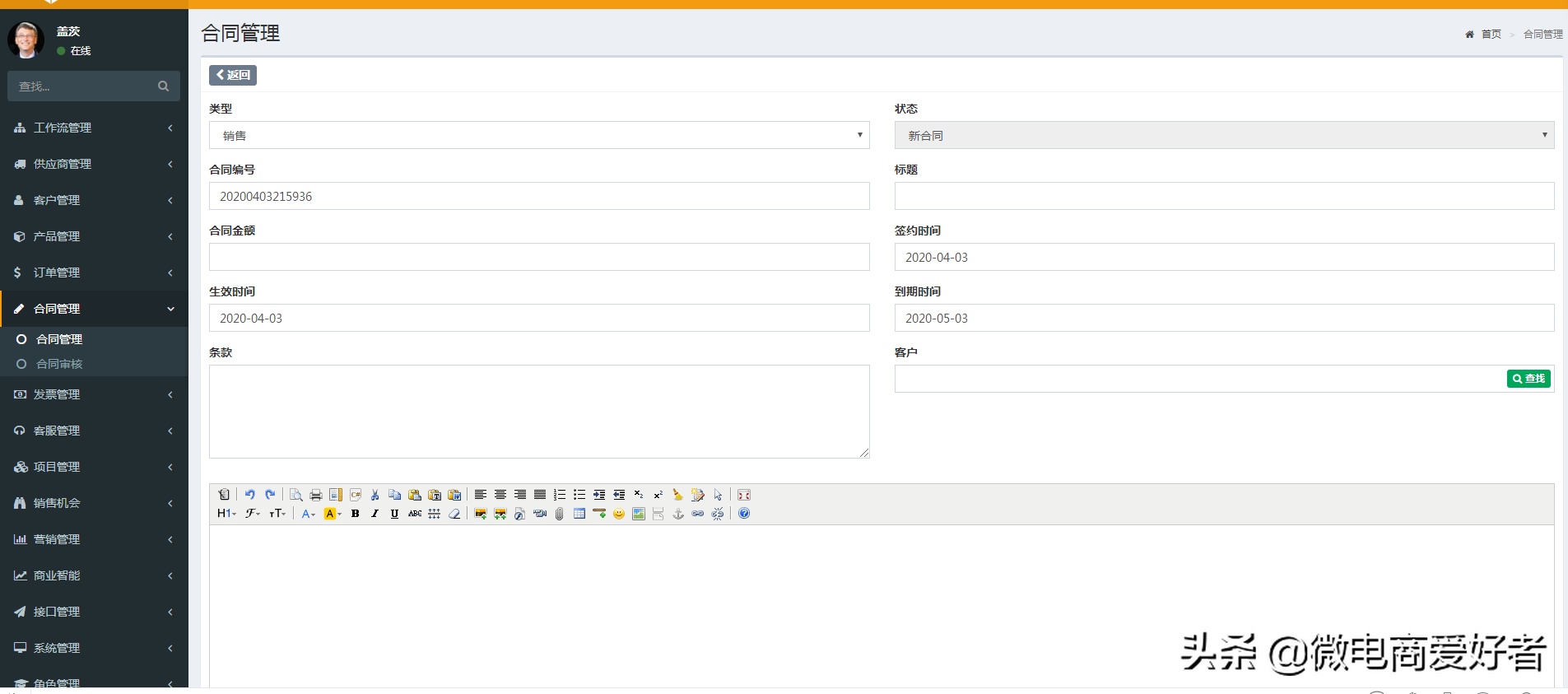The image size is (1568, 694).
Task: Click the green 查找 customer button
Action: pos(1528,379)
